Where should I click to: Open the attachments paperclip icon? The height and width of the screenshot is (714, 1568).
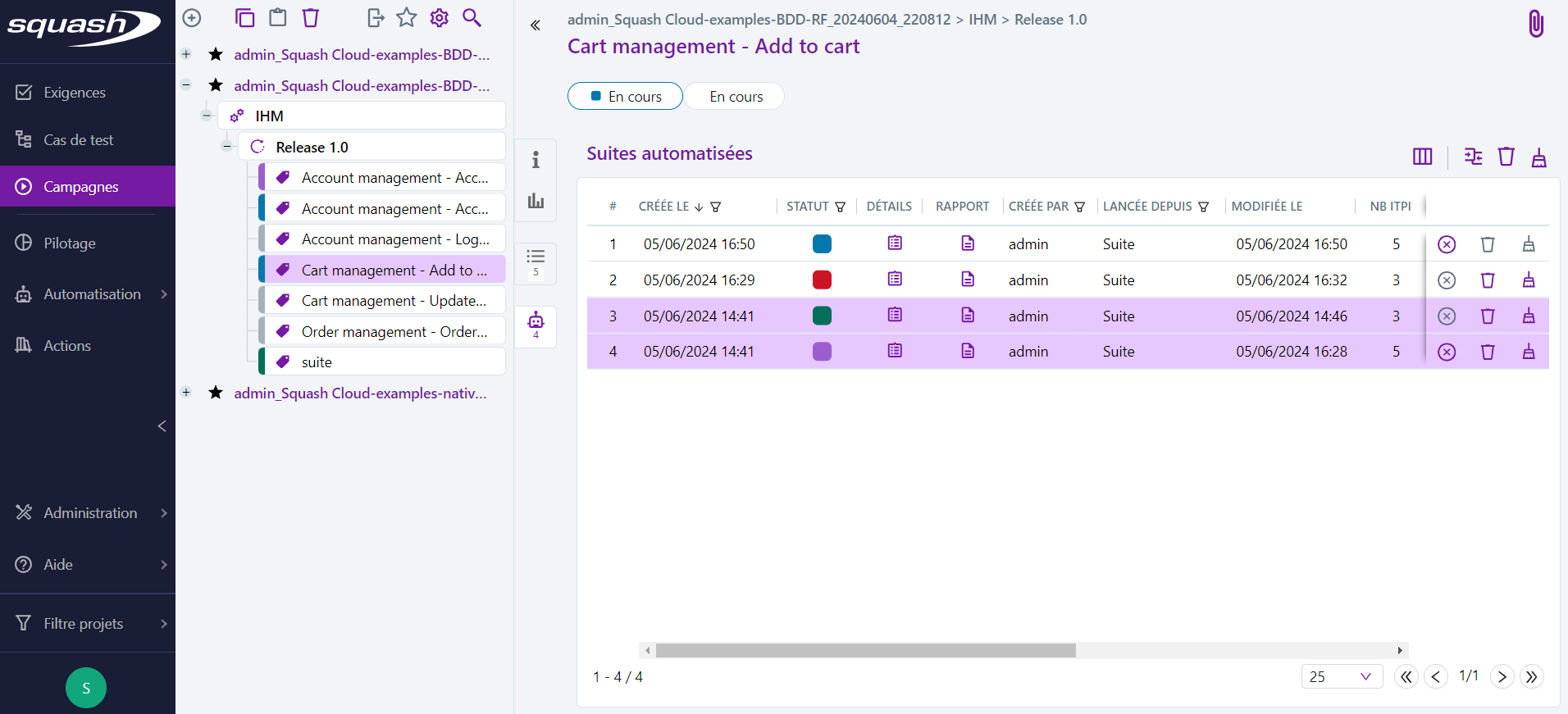1536,24
